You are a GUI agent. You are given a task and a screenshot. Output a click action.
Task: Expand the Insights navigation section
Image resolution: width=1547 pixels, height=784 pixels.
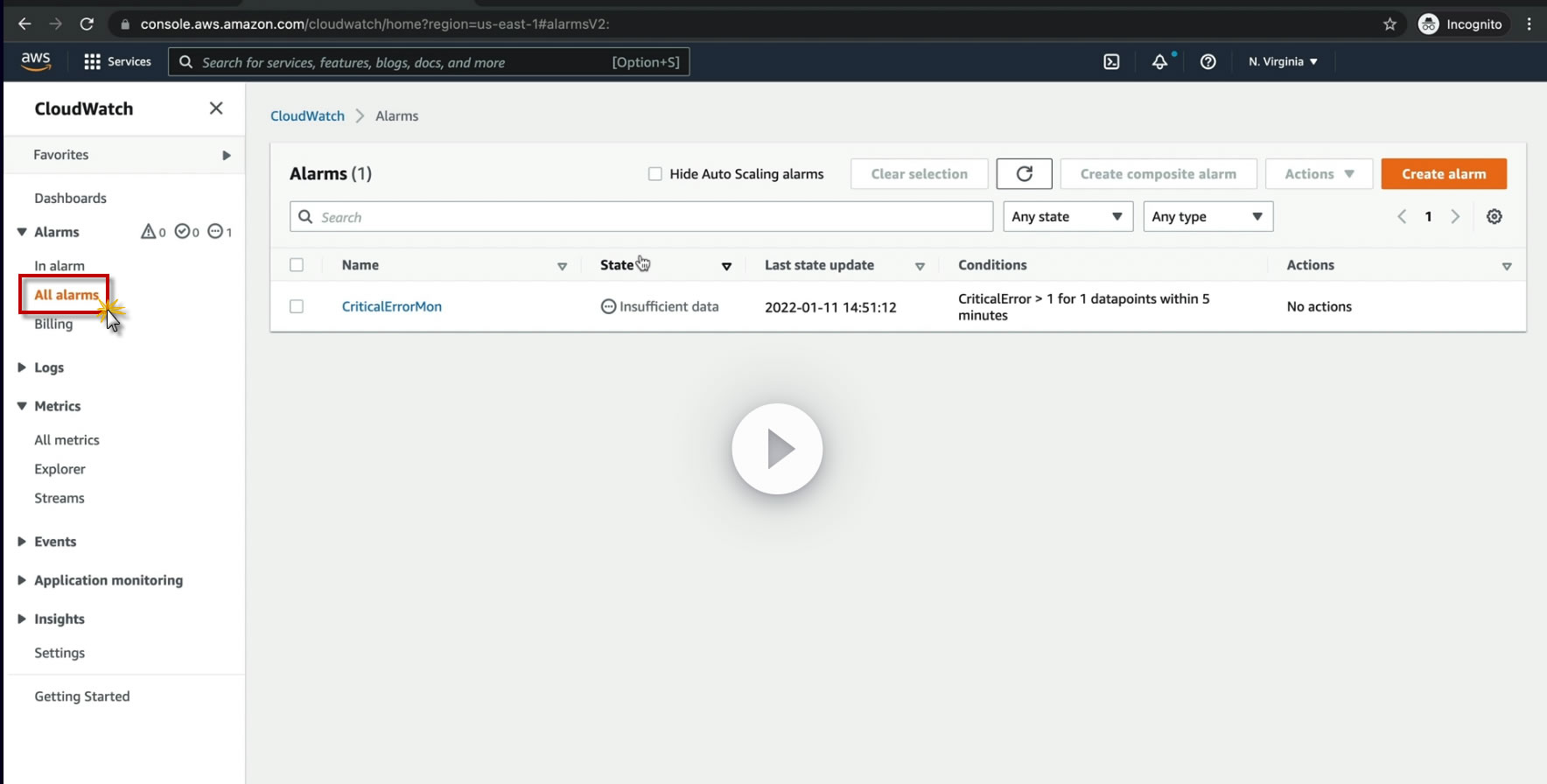(22, 619)
